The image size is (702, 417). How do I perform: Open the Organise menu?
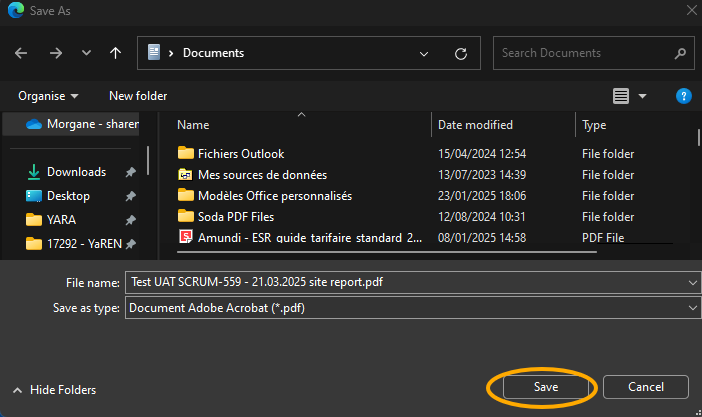48,96
